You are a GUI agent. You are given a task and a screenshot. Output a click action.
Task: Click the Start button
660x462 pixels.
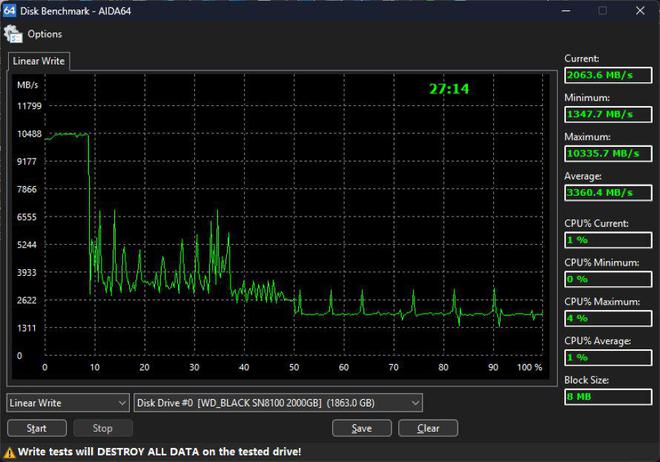(37, 428)
